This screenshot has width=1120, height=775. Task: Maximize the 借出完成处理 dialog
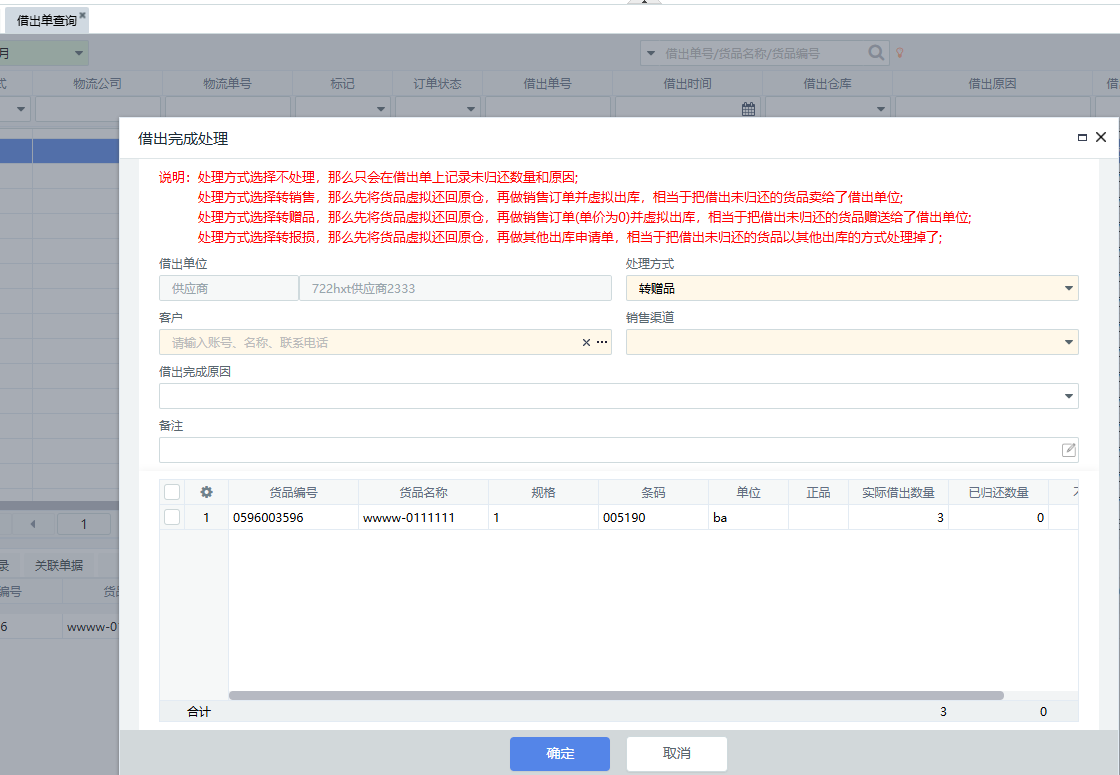(1082, 138)
